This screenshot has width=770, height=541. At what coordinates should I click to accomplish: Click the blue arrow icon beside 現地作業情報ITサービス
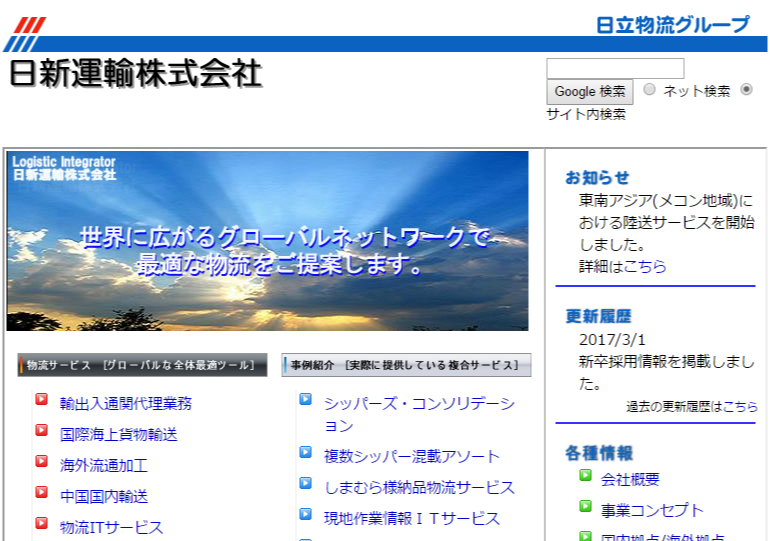(306, 514)
